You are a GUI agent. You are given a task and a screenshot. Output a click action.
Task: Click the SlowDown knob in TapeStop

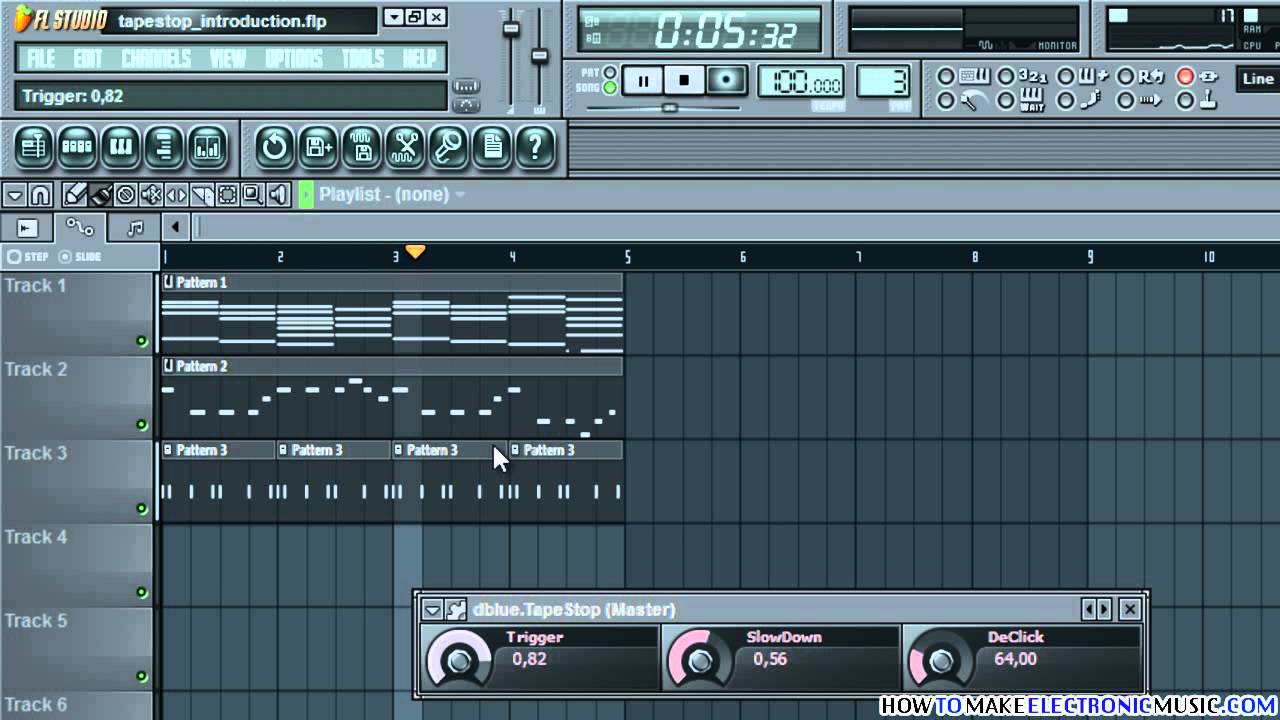701,661
